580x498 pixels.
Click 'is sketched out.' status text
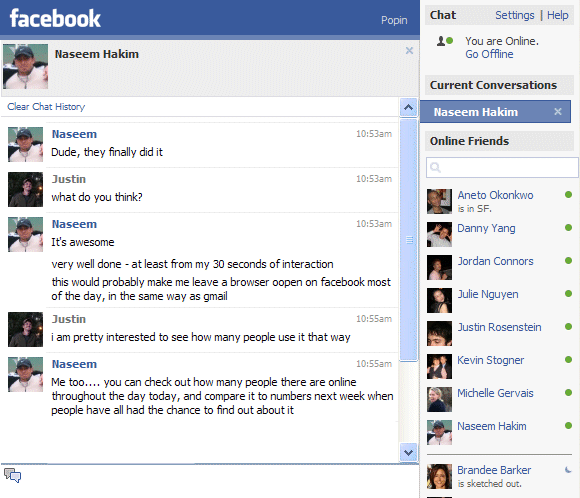[x=489, y=484]
